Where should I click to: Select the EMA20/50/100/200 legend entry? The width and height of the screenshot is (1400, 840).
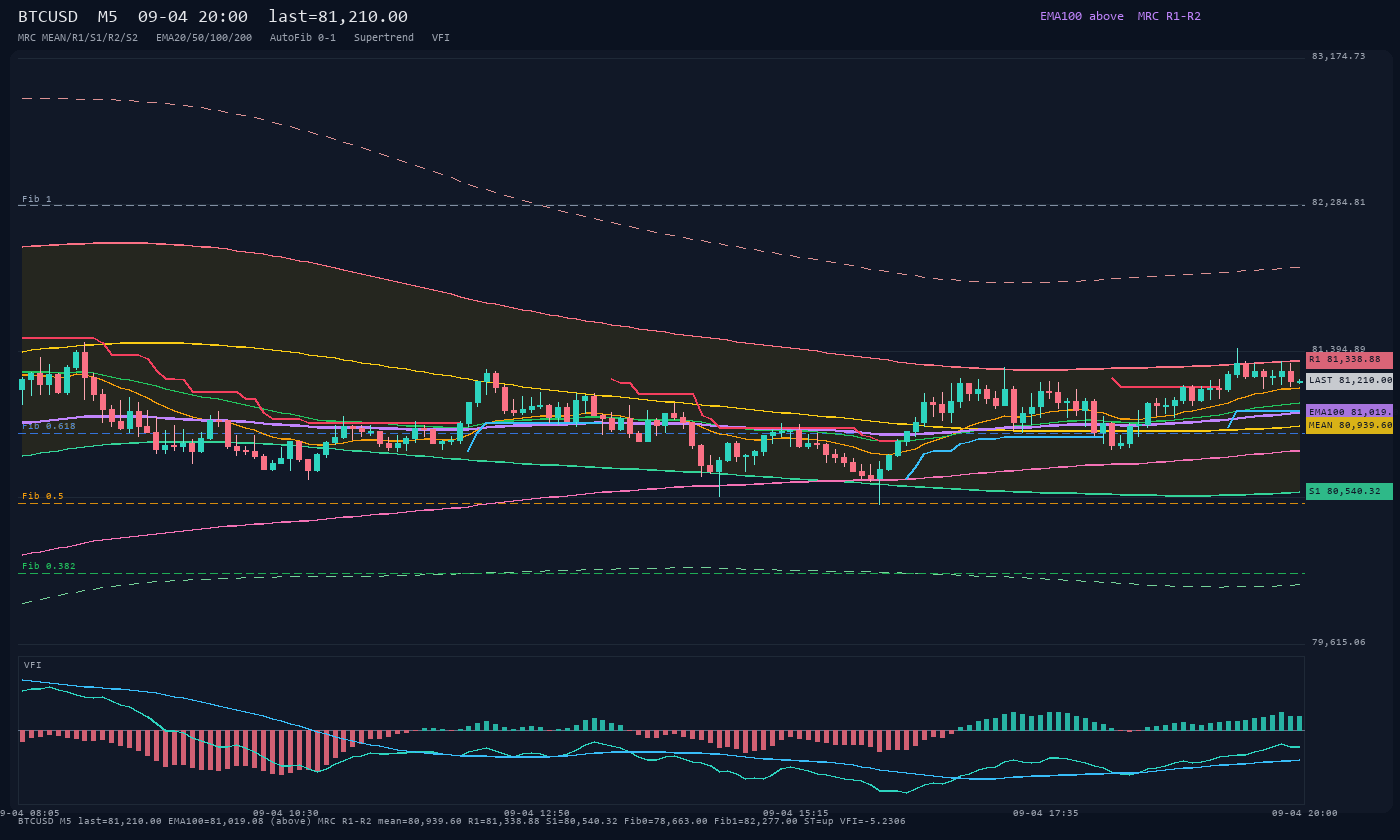(x=204, y=37)
